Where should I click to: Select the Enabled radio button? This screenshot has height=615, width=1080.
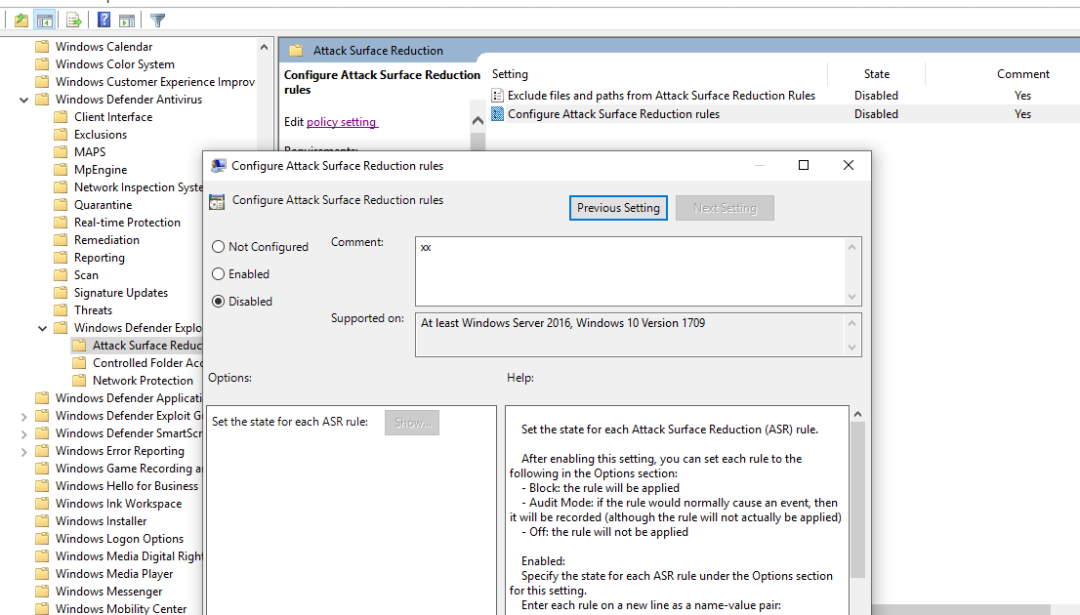point(218,274)
